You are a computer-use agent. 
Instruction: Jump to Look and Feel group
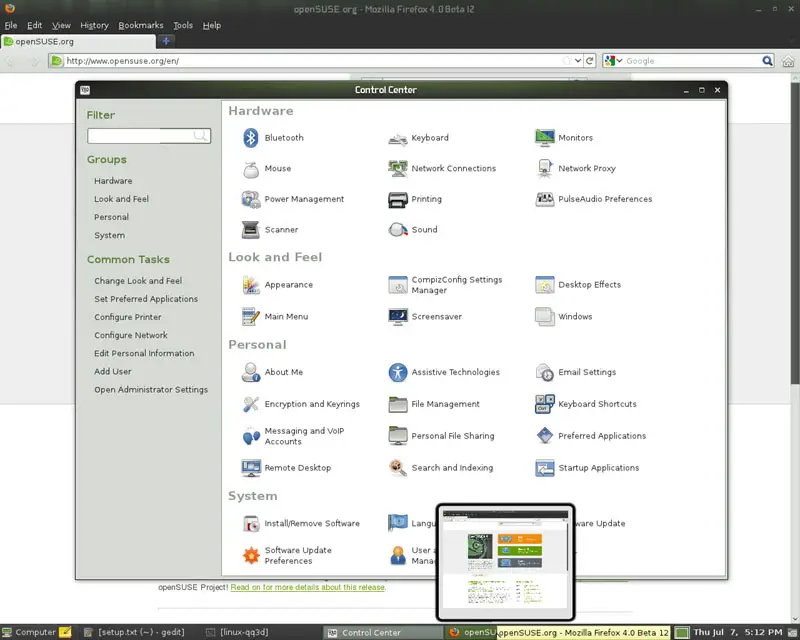click(x=121, y=199)
